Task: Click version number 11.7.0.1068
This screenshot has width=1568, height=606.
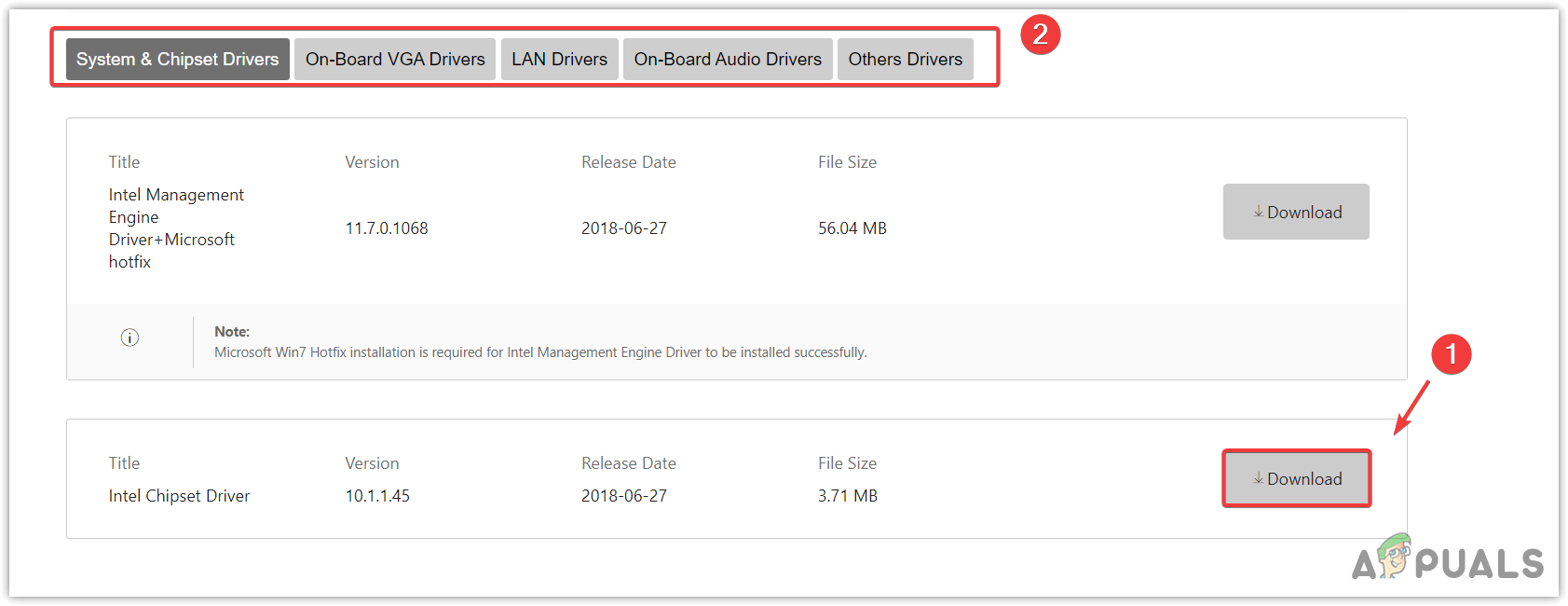Action: pos(387,228)
